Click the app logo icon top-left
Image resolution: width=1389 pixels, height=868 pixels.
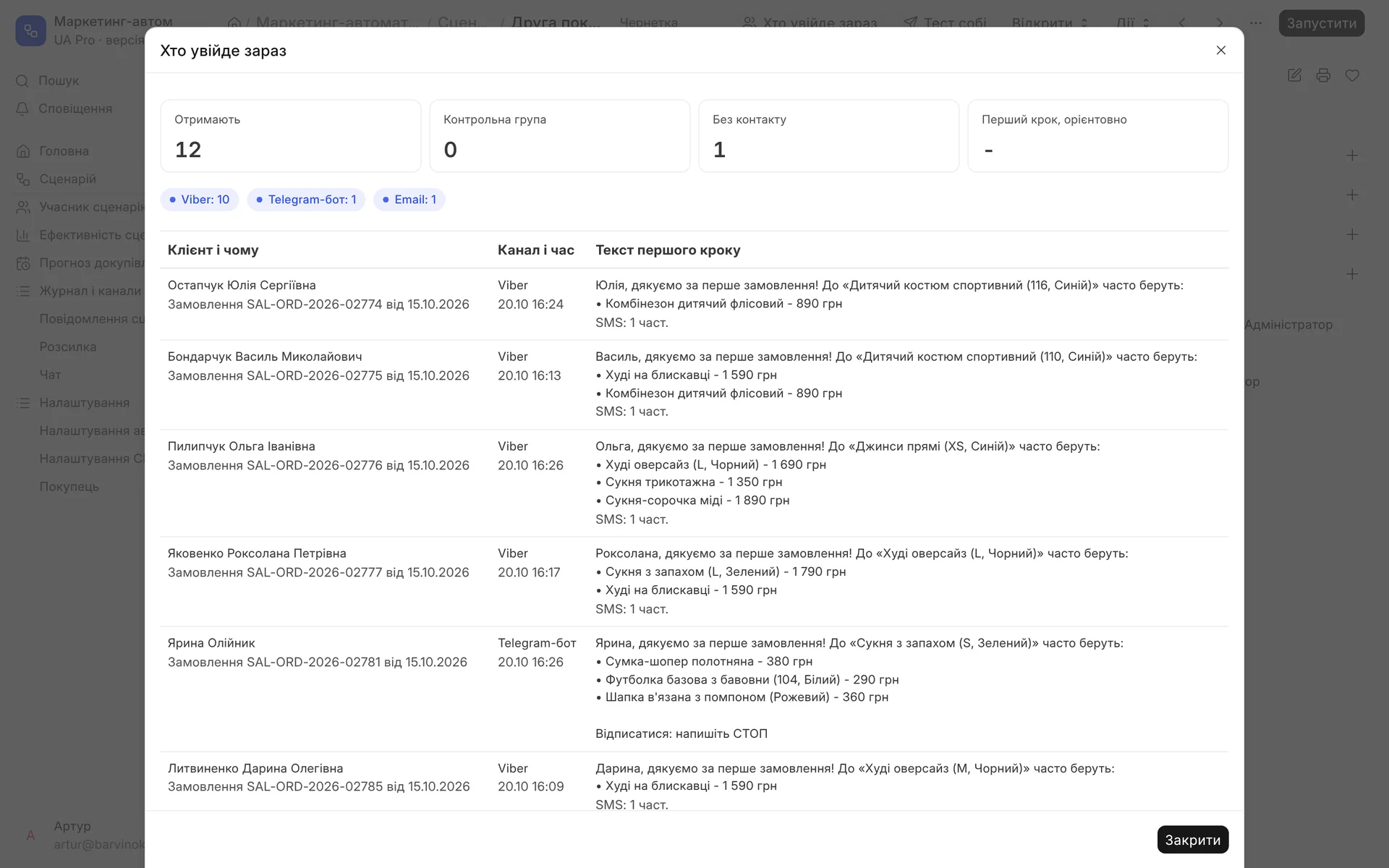coord(31,30)
